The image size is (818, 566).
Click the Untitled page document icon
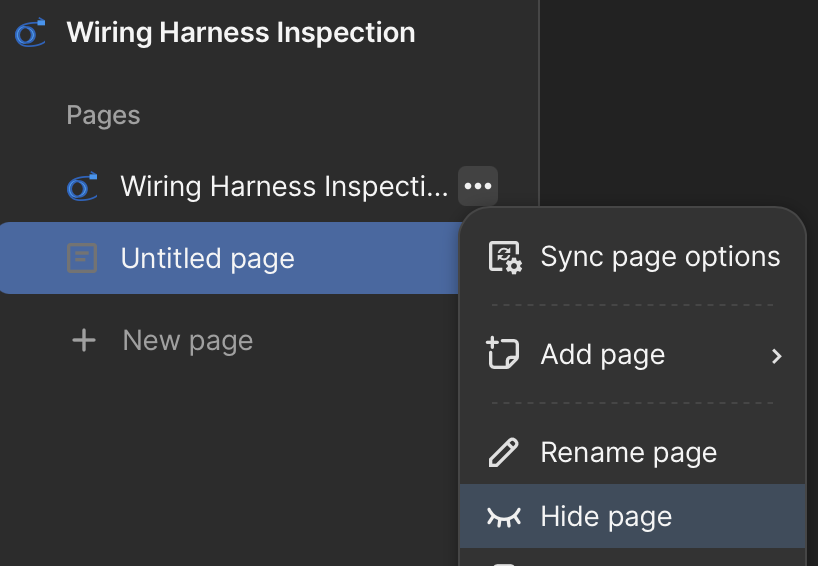(82, 259)
